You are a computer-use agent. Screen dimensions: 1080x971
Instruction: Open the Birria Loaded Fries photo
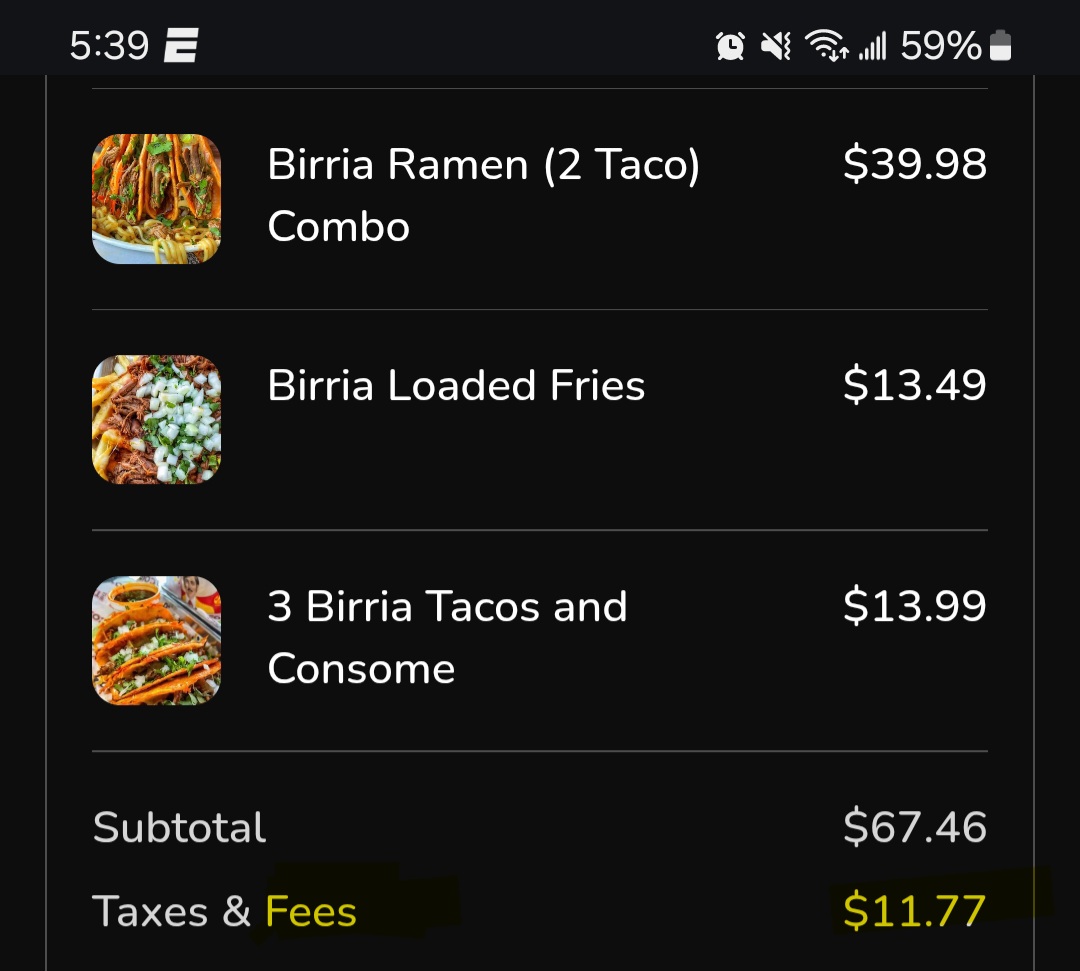click(x=156, y=419)
